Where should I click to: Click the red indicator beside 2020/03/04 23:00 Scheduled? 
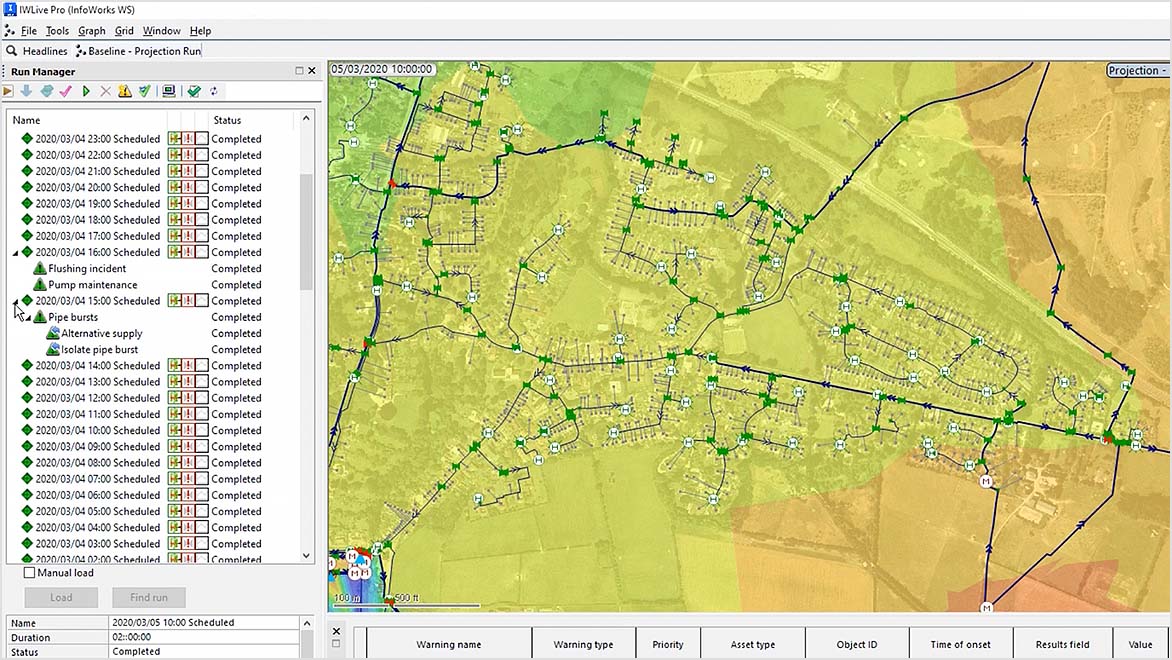click(187, 137)
